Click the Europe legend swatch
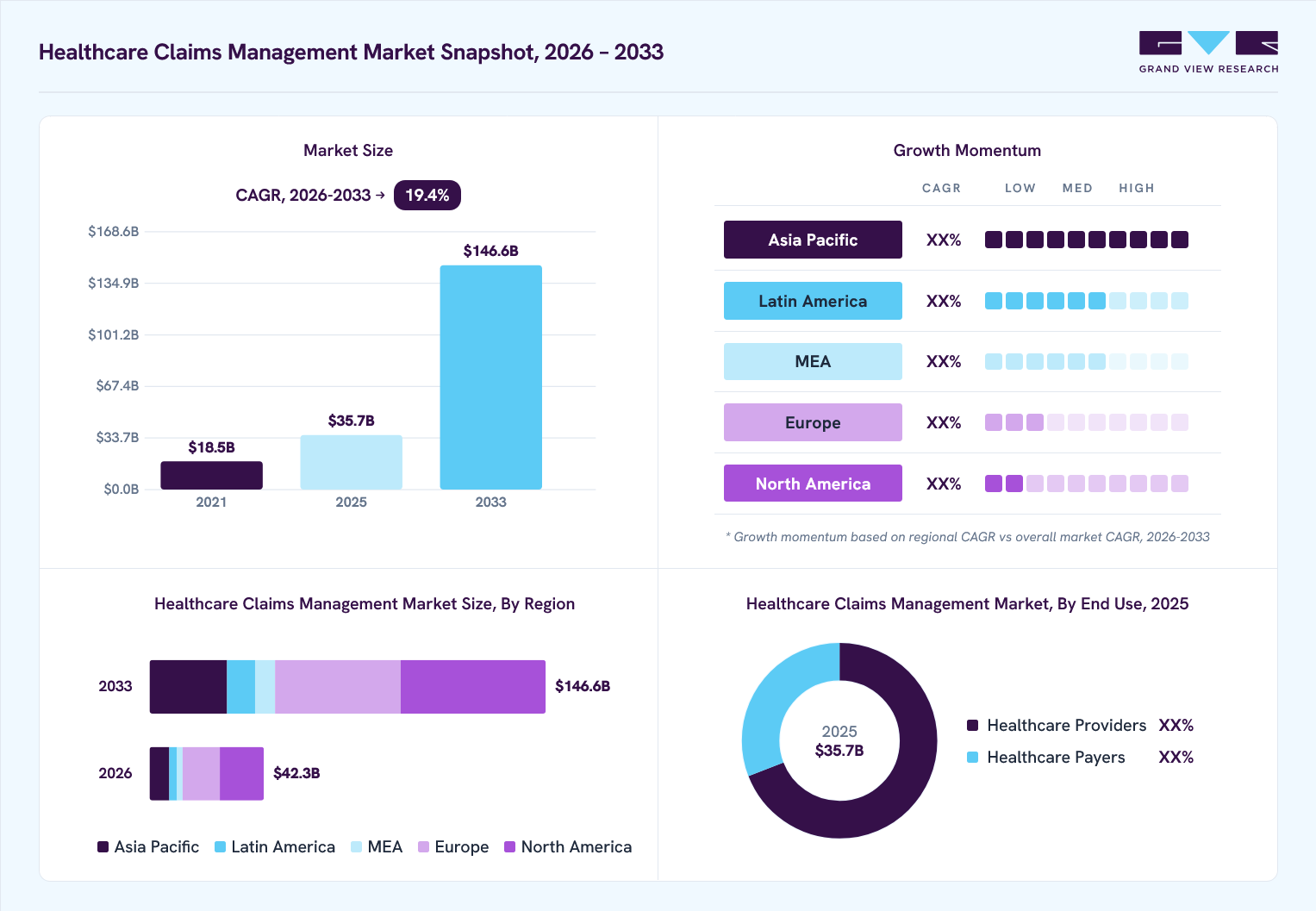 423,847
